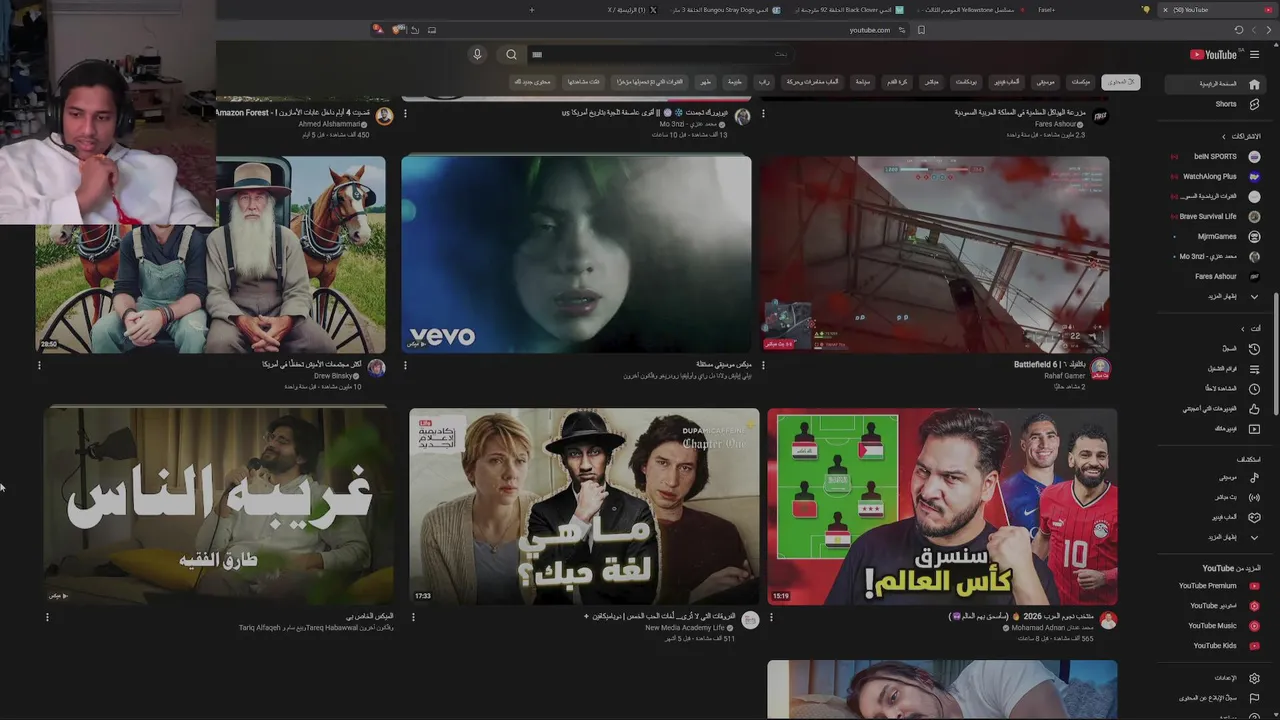The width and height of the screenshot is (1280, 720).
Task: Open Live broadcast explore icon
Action: tap(1254, 497)
